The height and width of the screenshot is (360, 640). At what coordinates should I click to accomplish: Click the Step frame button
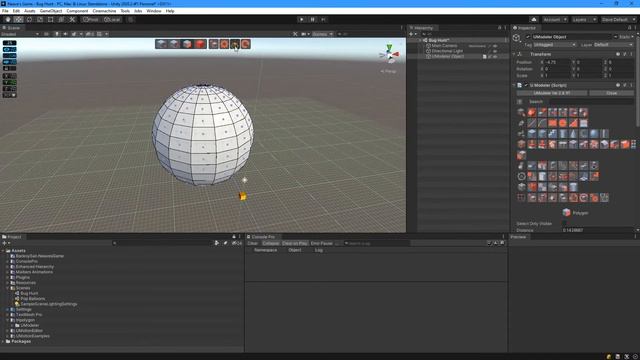tap(323, 20)
